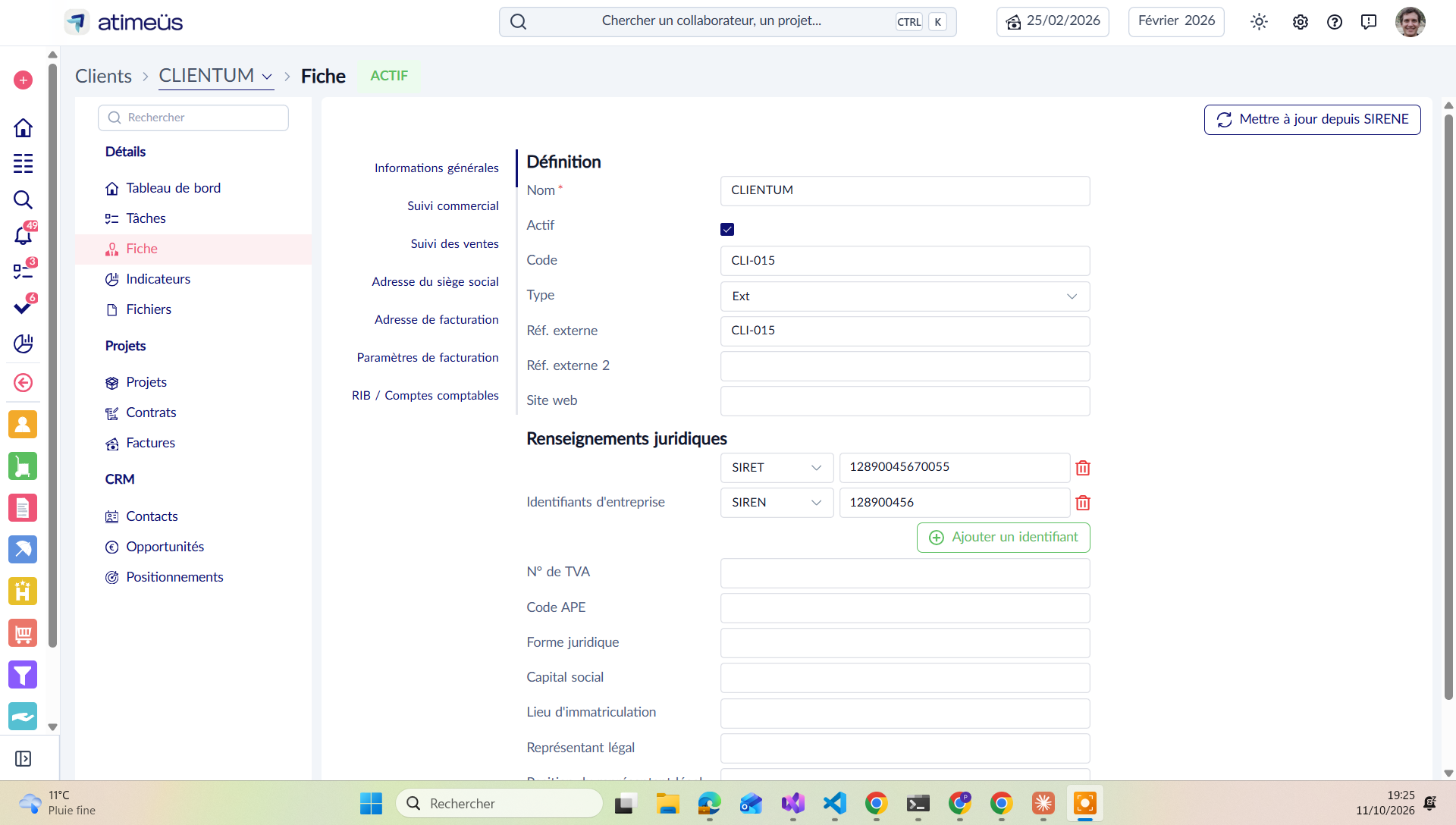Screen dimensions: 1456x825
Task: Click Ajouter un identifiant button
Action: [1003, 538]
